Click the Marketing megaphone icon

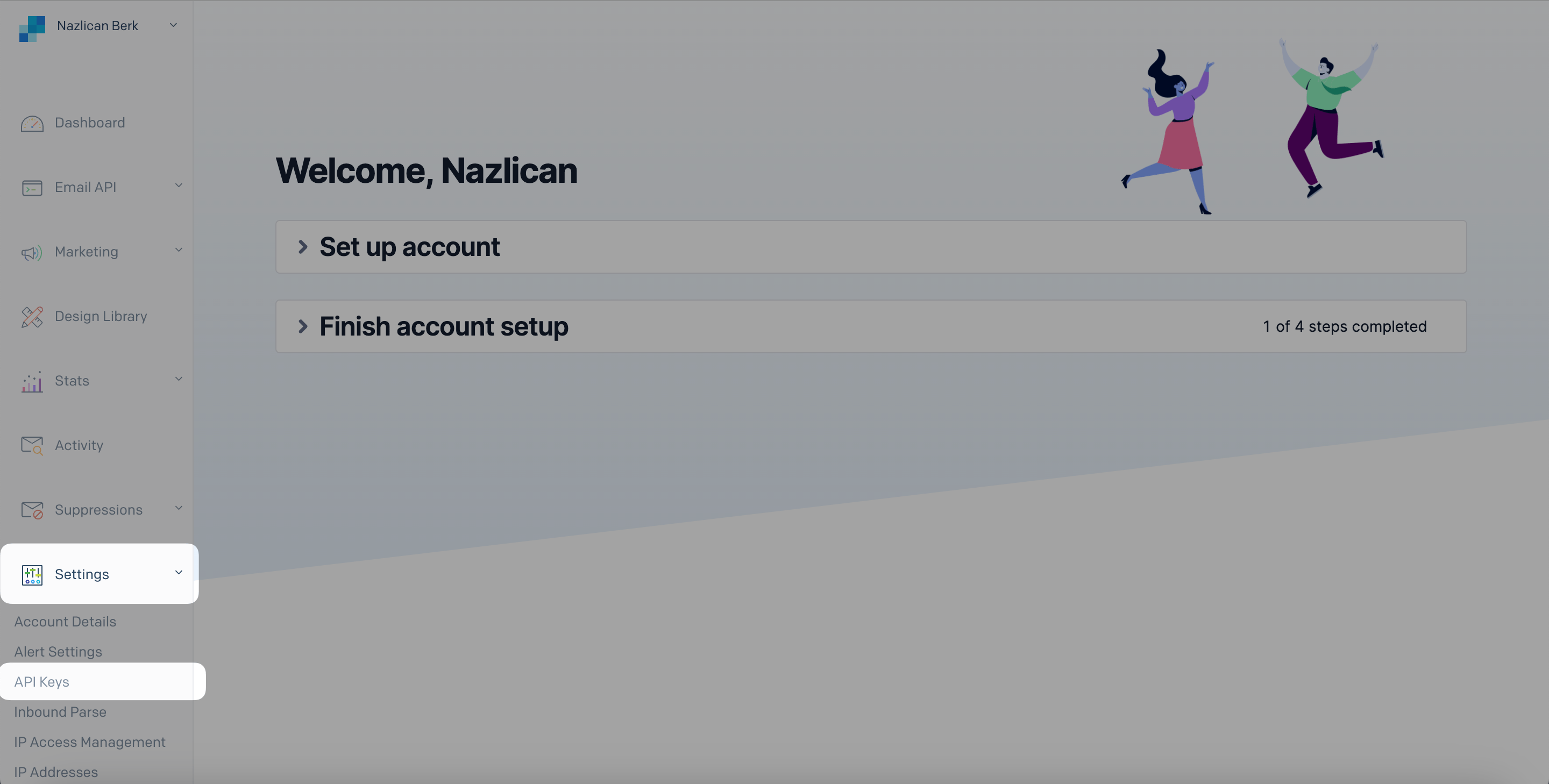coord(31,252)
